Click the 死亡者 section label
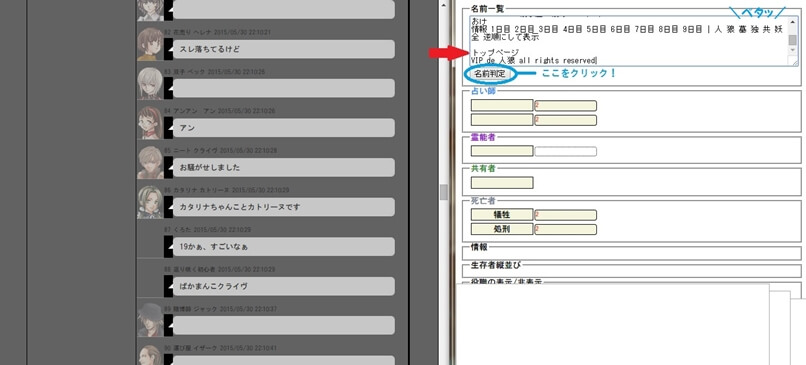 [484, 200]
